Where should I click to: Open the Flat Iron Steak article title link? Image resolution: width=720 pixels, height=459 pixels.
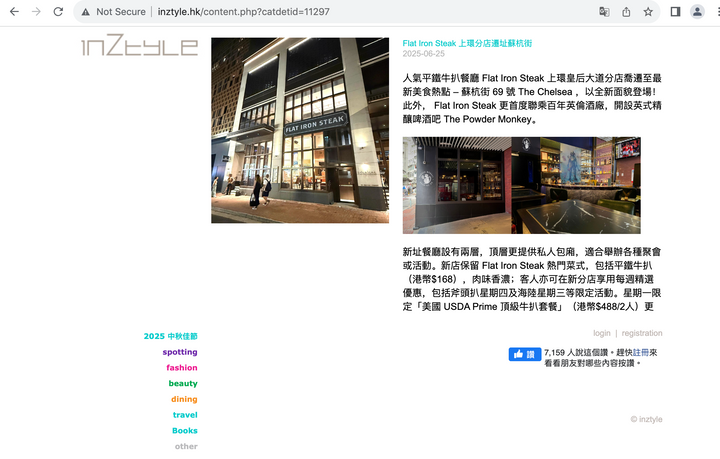[x=467, y=43]
